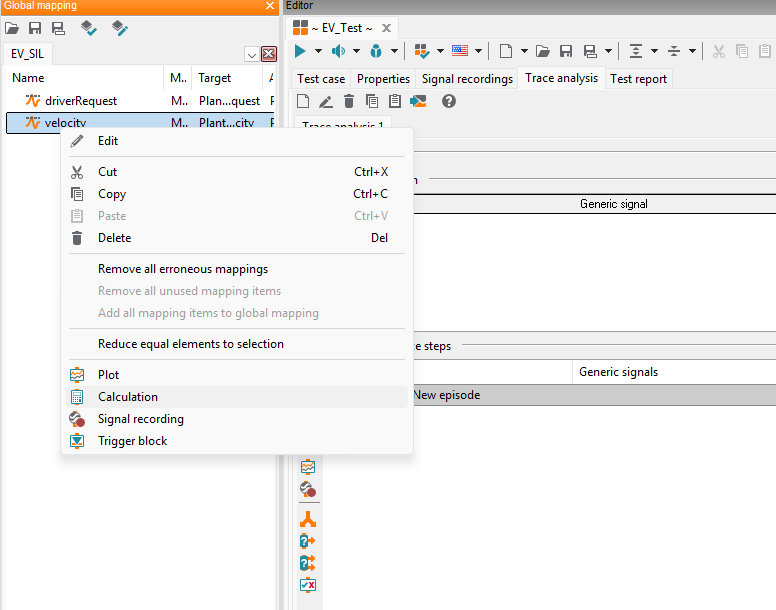Click the plot icon in side toolbar
The width and height of the screenshot is (776, 610).
coord(308,467)
